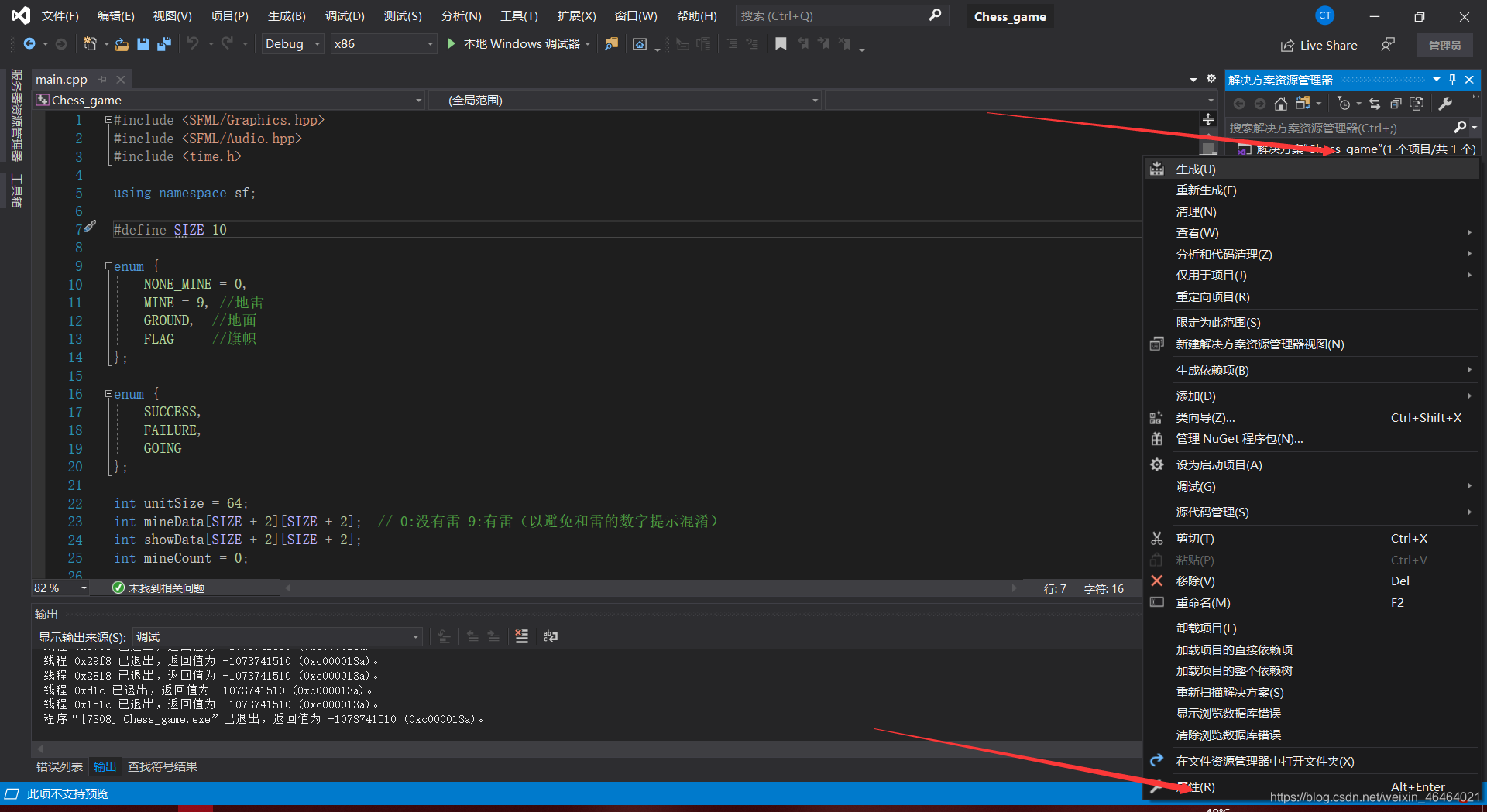This screenshot has height=812, width=1487.
Task: Switch to the 查找符号结果 tab
Action: [x=163, y=767]
